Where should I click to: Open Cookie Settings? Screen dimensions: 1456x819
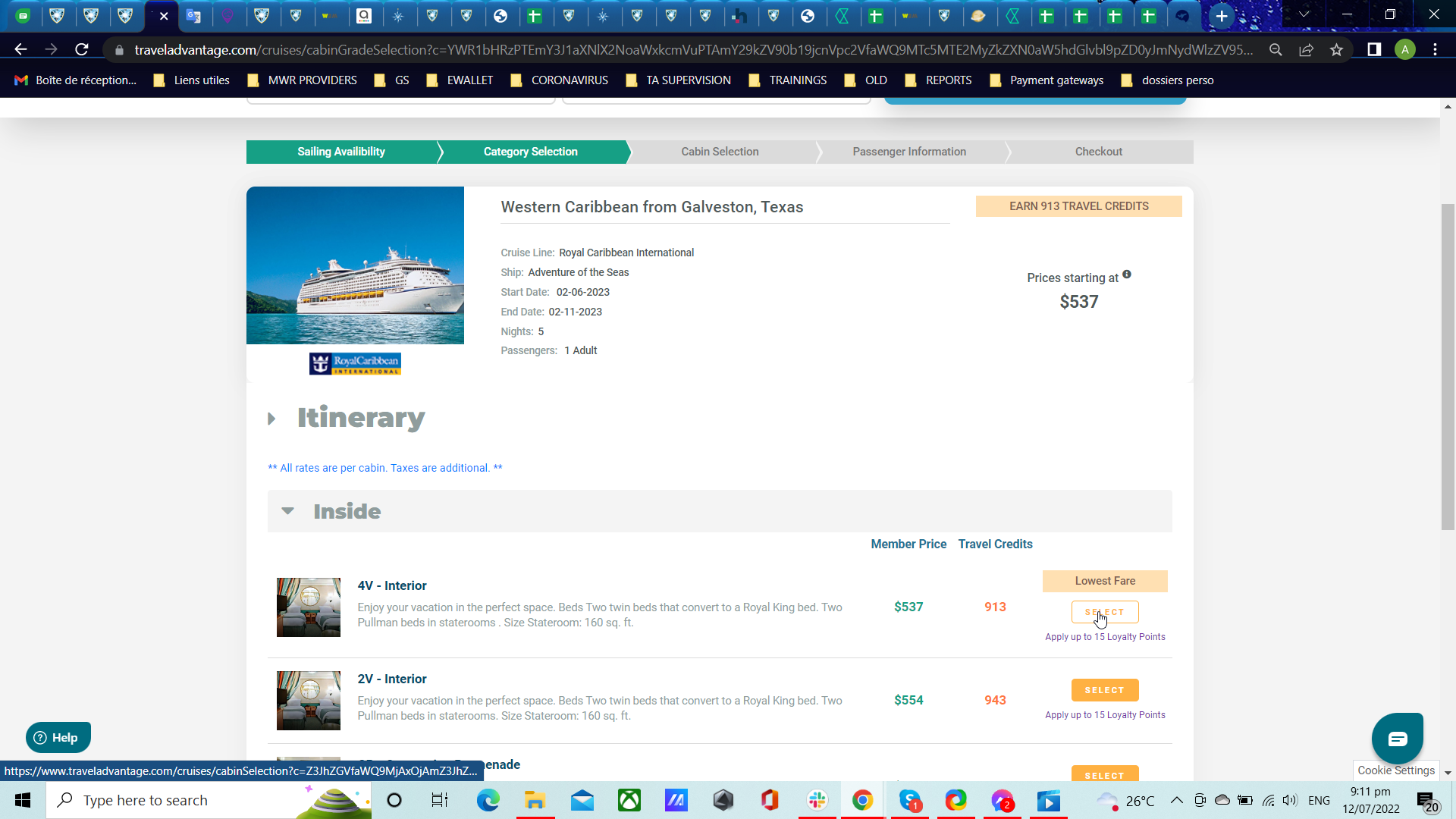[1395, 770]
